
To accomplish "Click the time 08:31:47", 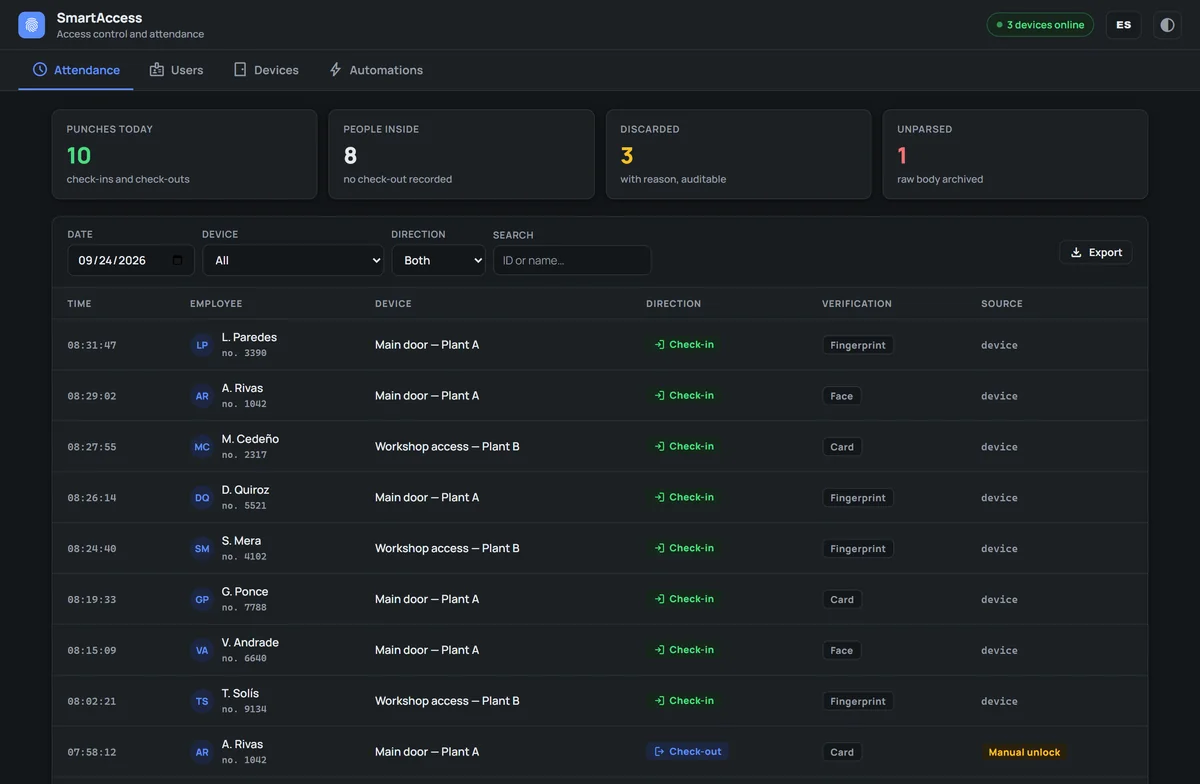I will click(92, 345).
